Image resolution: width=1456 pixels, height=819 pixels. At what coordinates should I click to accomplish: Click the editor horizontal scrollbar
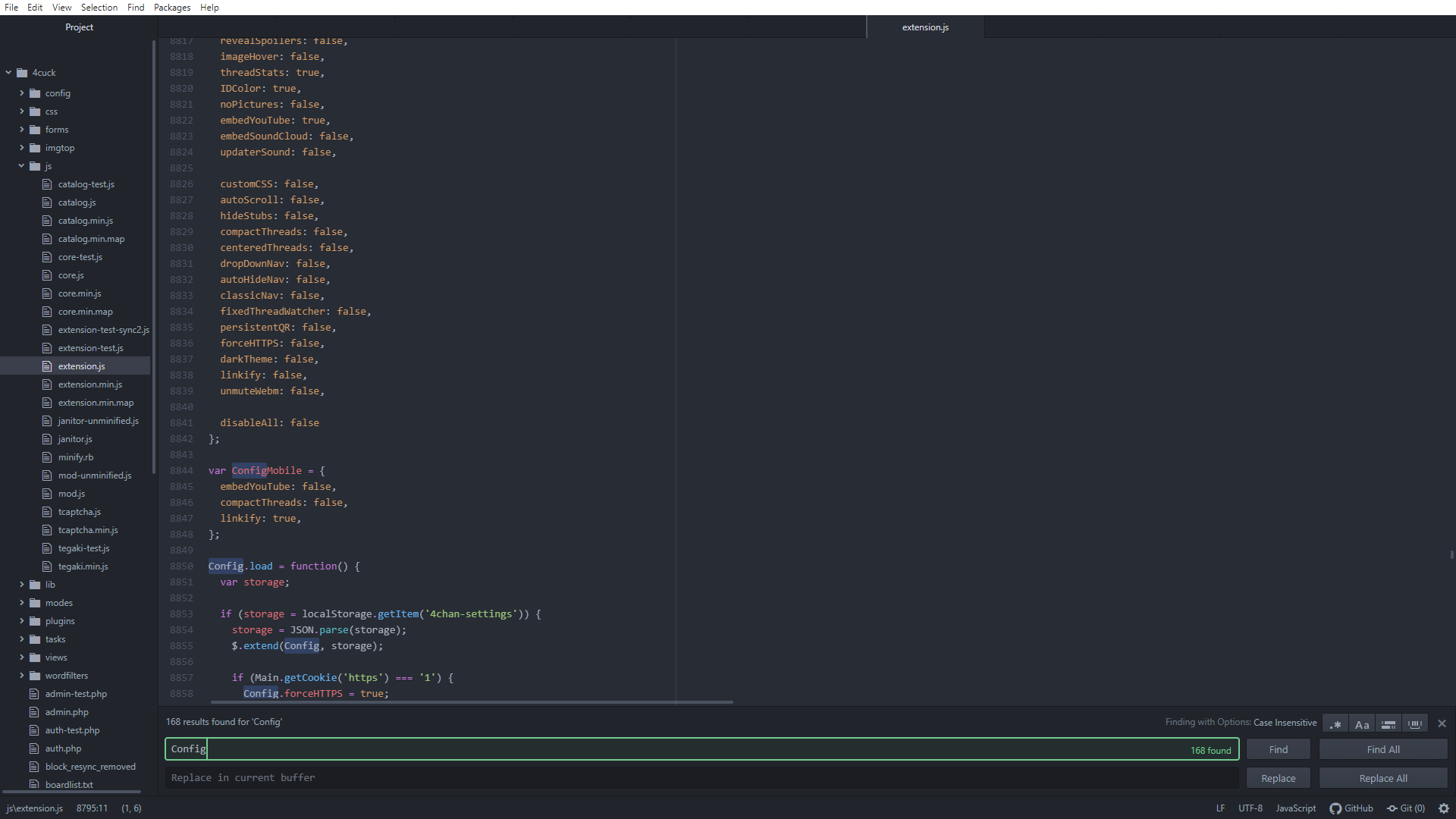click(x=472, y=702)
